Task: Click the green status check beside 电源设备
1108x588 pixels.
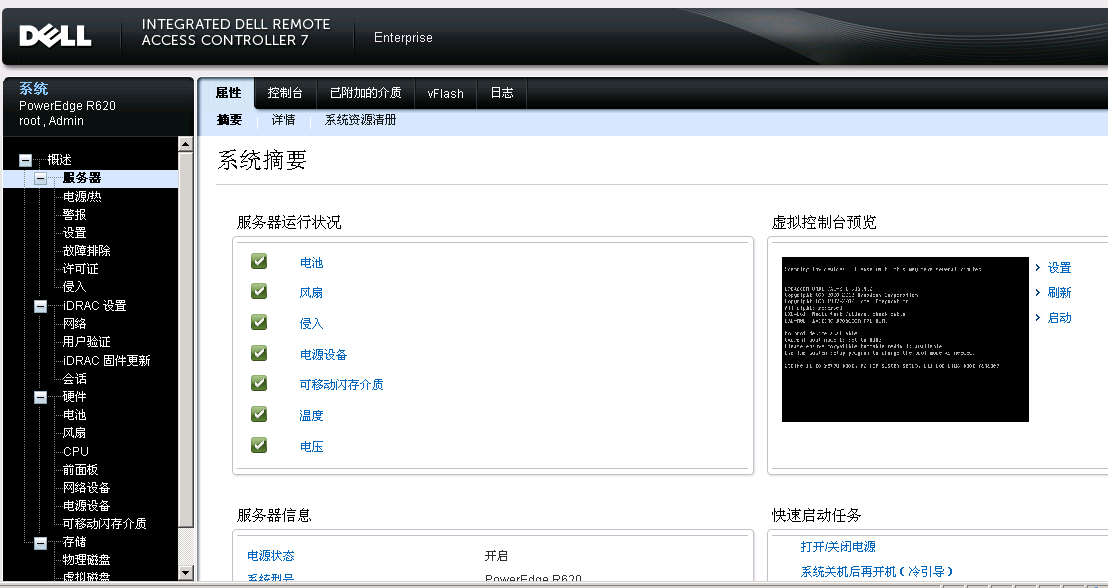Action: click(259, 353)
